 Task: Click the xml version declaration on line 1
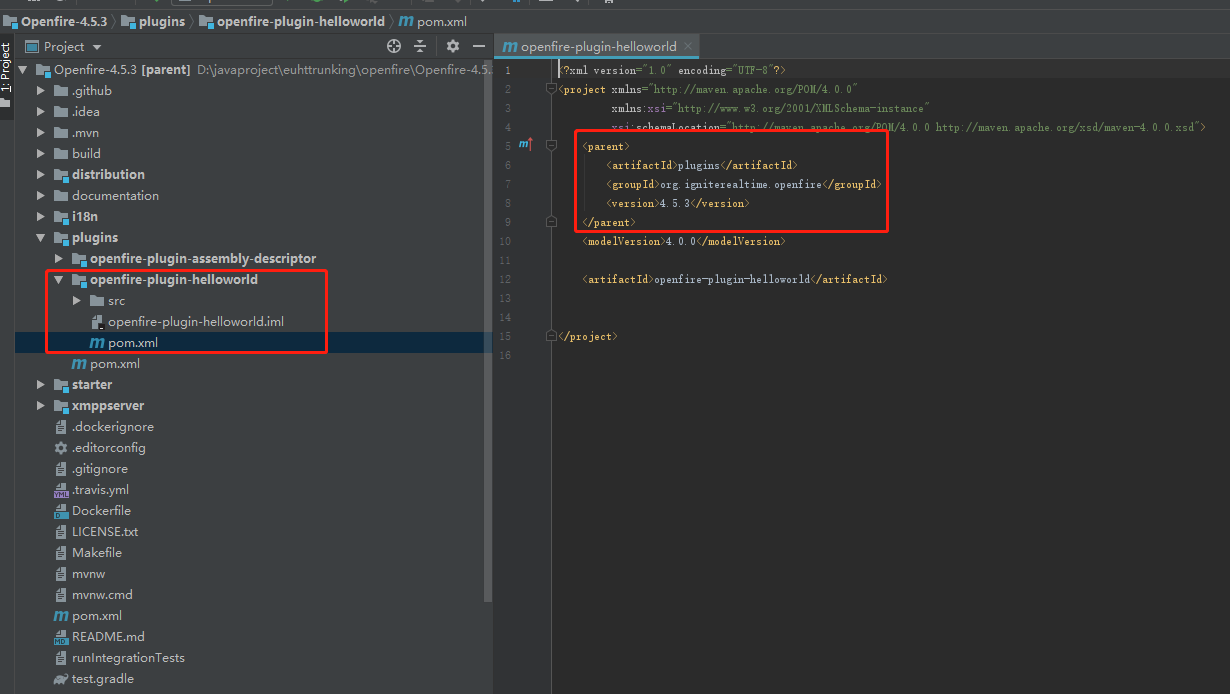(x=672, y=70)
